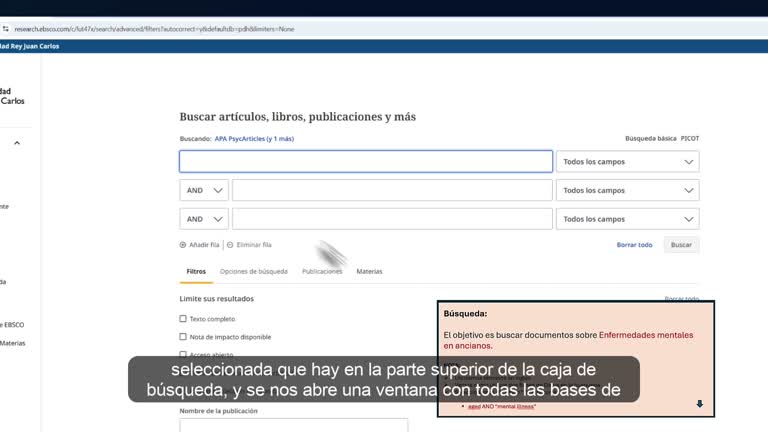The height and width of the screenshot is (432, 768).
Task: Open the second AND operator dropdown
Action: point(204,219)
